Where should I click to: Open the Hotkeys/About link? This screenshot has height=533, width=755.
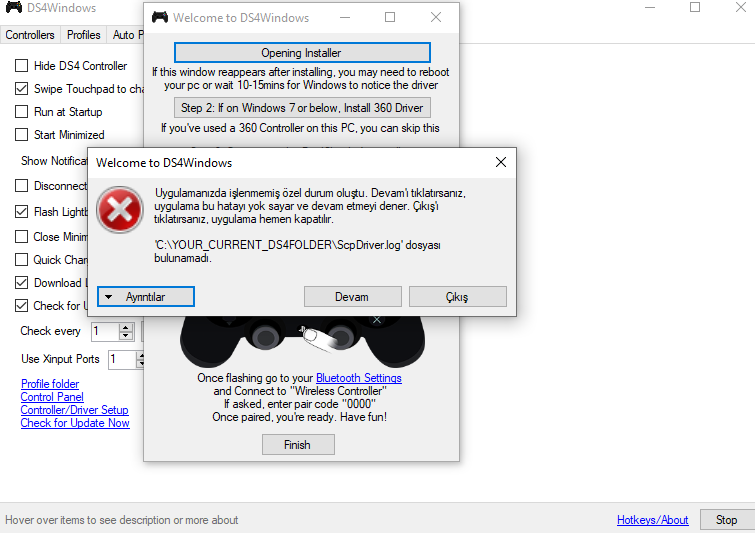652,520
